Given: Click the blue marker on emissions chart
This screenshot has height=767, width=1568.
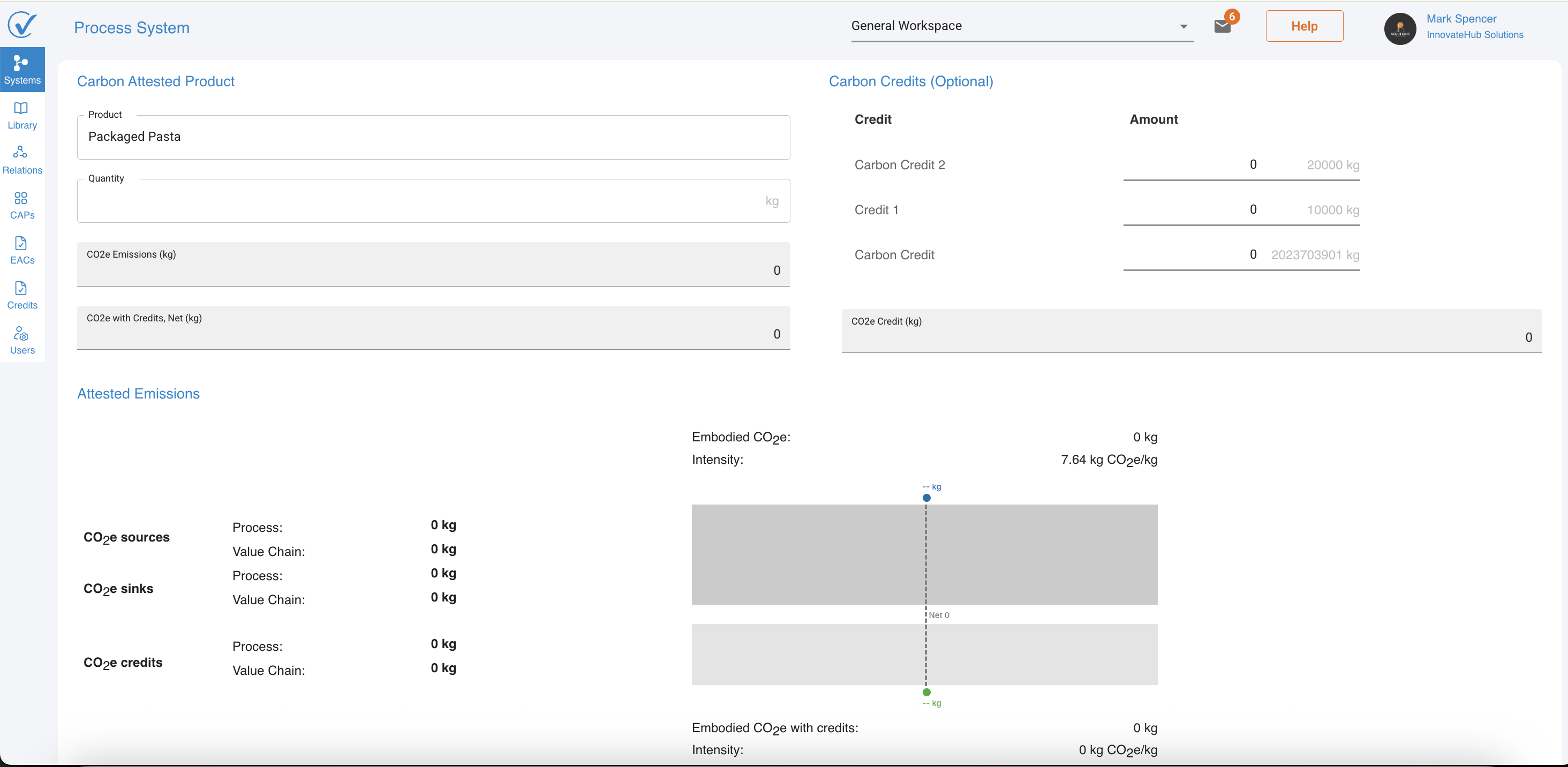Looking at the screenshot, I should tap(926, 498).
